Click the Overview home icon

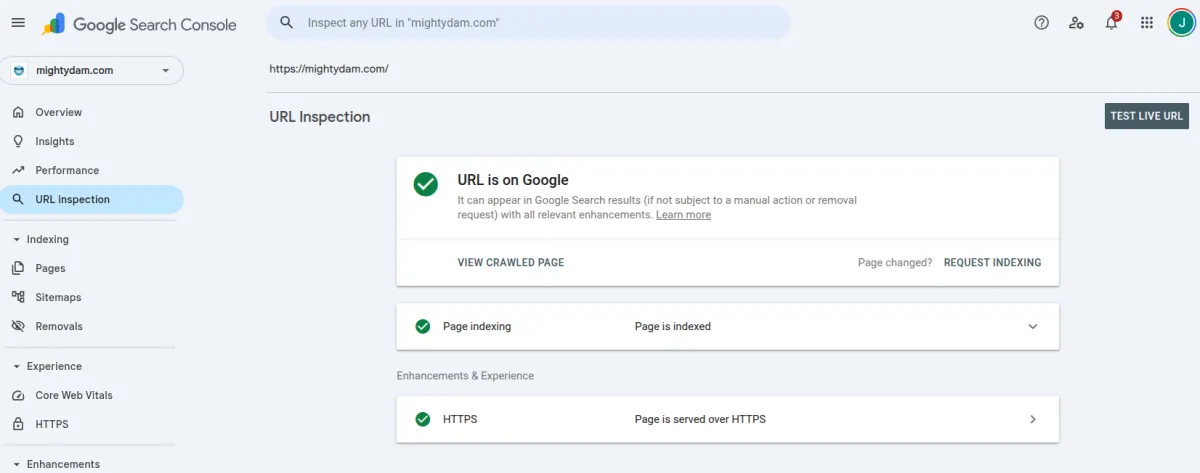pos(18,112)
